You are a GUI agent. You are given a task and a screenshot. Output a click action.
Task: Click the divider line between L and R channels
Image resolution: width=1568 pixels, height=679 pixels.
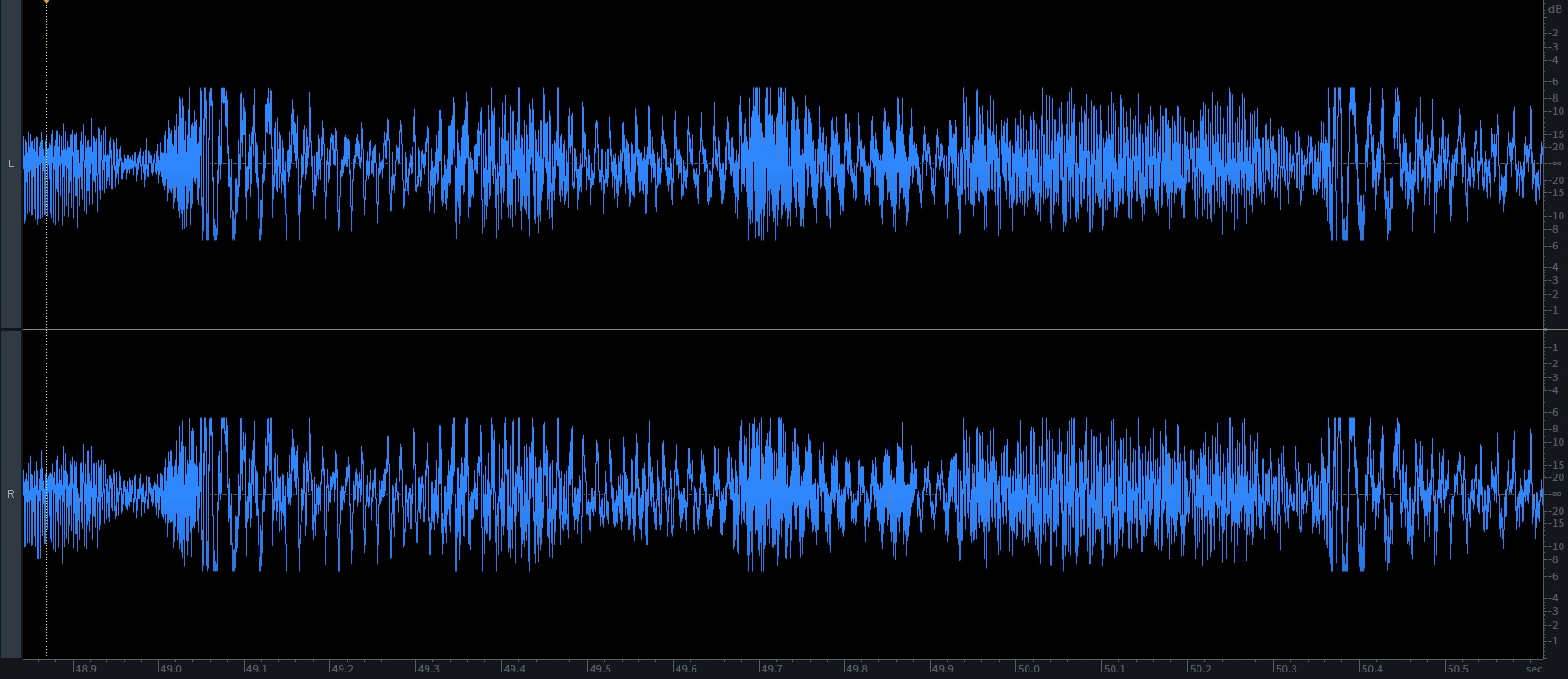[784, 329]
